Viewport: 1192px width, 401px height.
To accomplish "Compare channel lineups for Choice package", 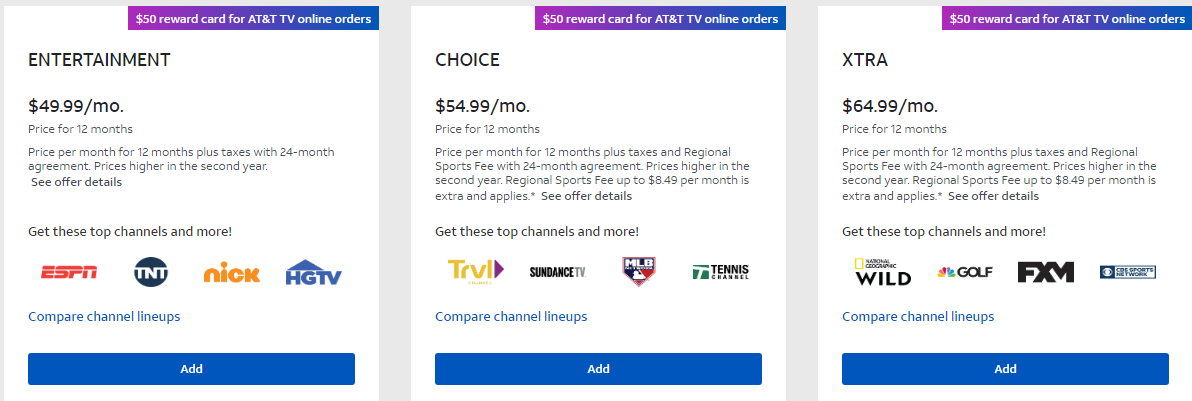I will click(511, 317).
